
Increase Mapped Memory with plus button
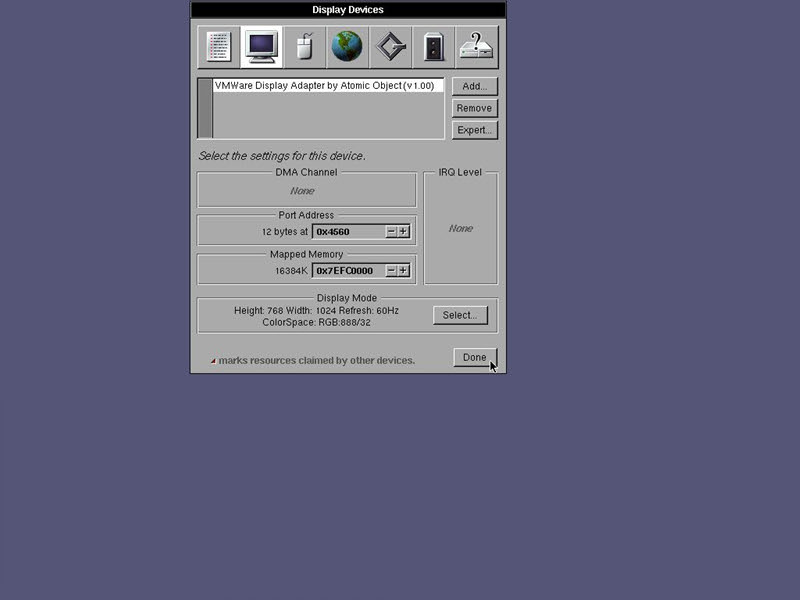pyautogui.click(x=403, y=270)
